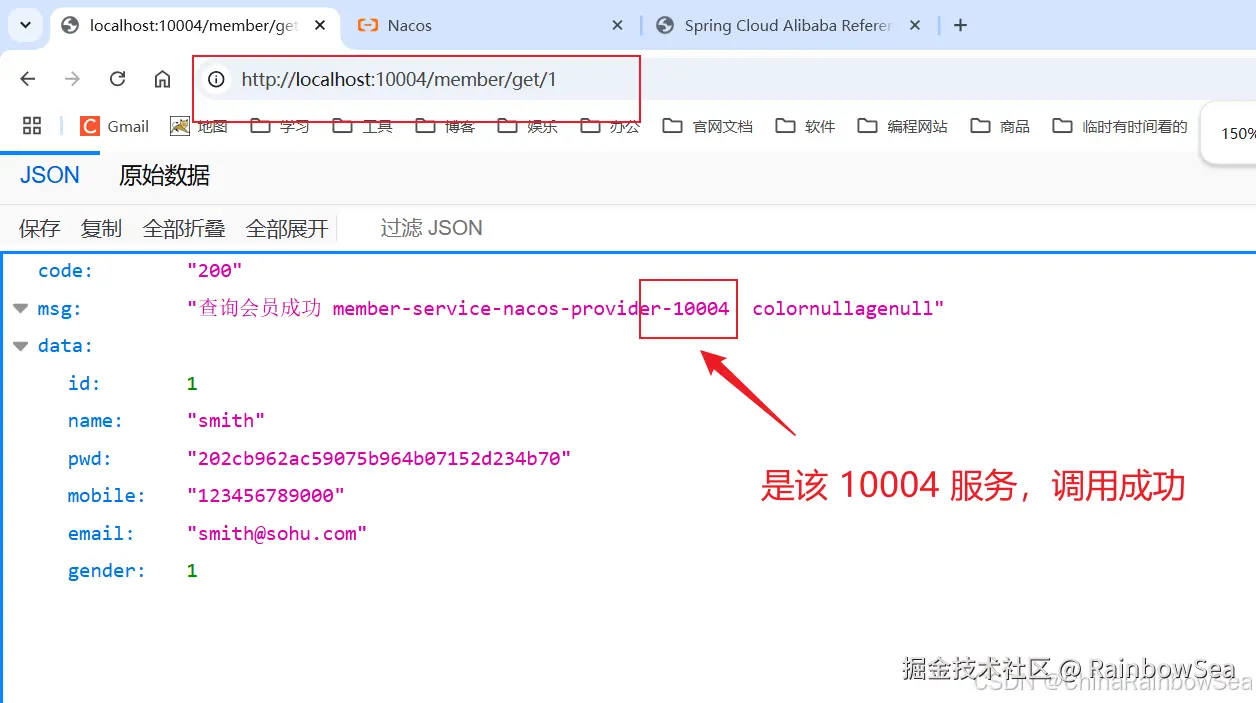Image resolution: width=1256 pixels, height=703 pixels.
Task: Switch to the Spring Cloud Alibaba Reference tab
Action: (785, 25)
